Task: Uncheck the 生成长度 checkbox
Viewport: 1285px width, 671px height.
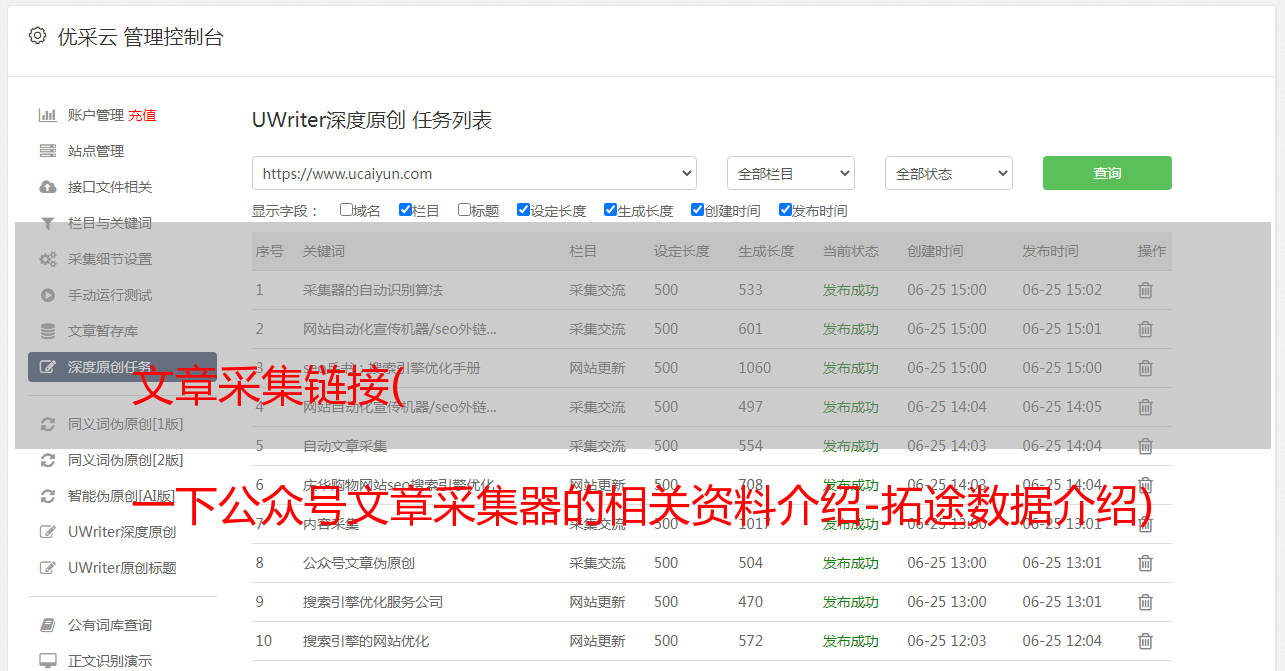Action: tap(610, 210)
